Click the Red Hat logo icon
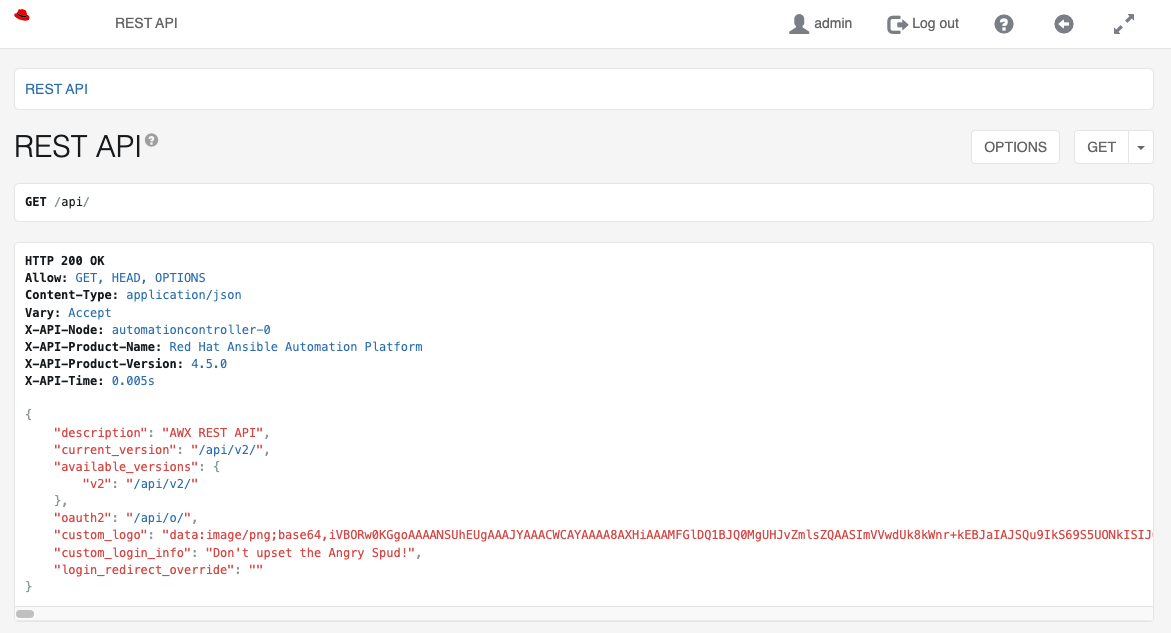 [22, 16]
